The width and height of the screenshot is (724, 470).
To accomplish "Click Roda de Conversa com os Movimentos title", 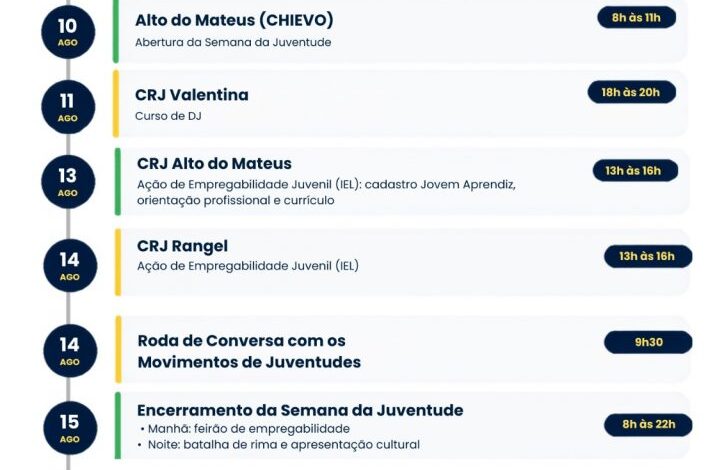I will [249, 351].
